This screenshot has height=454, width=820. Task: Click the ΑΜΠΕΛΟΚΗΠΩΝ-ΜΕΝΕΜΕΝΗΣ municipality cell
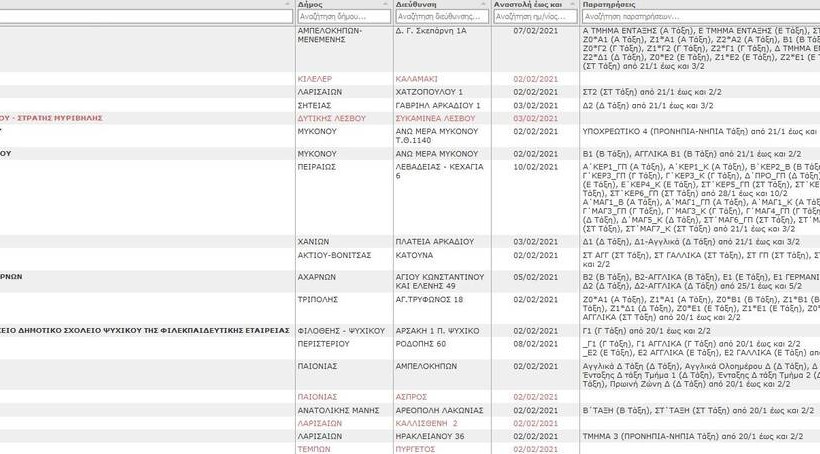pyautogui.click(x=331, y=36)
